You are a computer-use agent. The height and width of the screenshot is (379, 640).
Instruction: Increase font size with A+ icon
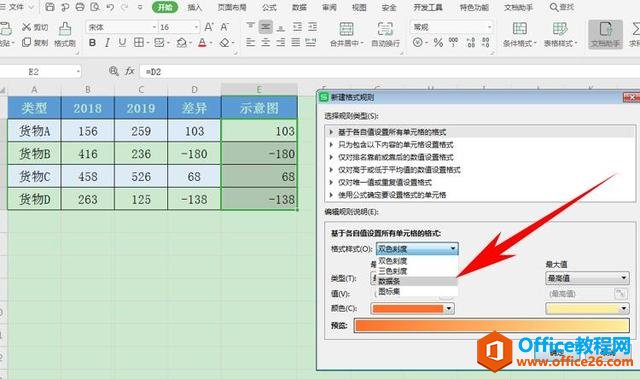[209, 27]
